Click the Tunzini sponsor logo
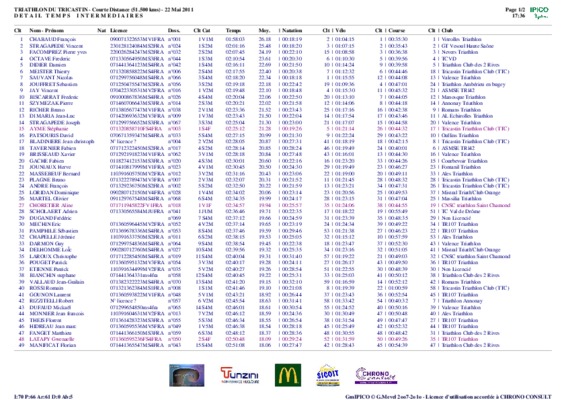This screenshot has height=400, width=566. coord(239,375)
